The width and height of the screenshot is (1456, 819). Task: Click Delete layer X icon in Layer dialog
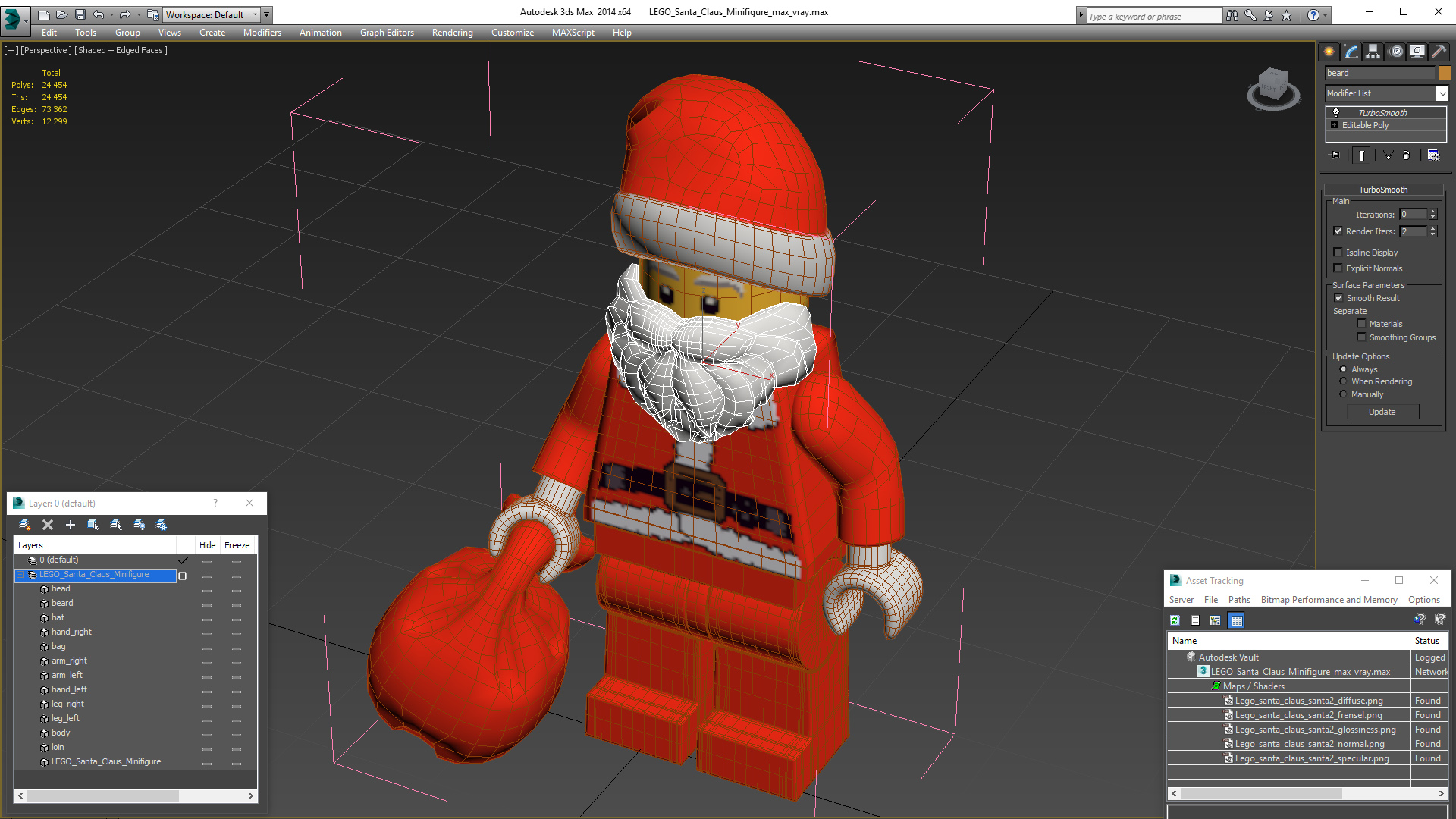pyautogui.click(x=48, y=525)
